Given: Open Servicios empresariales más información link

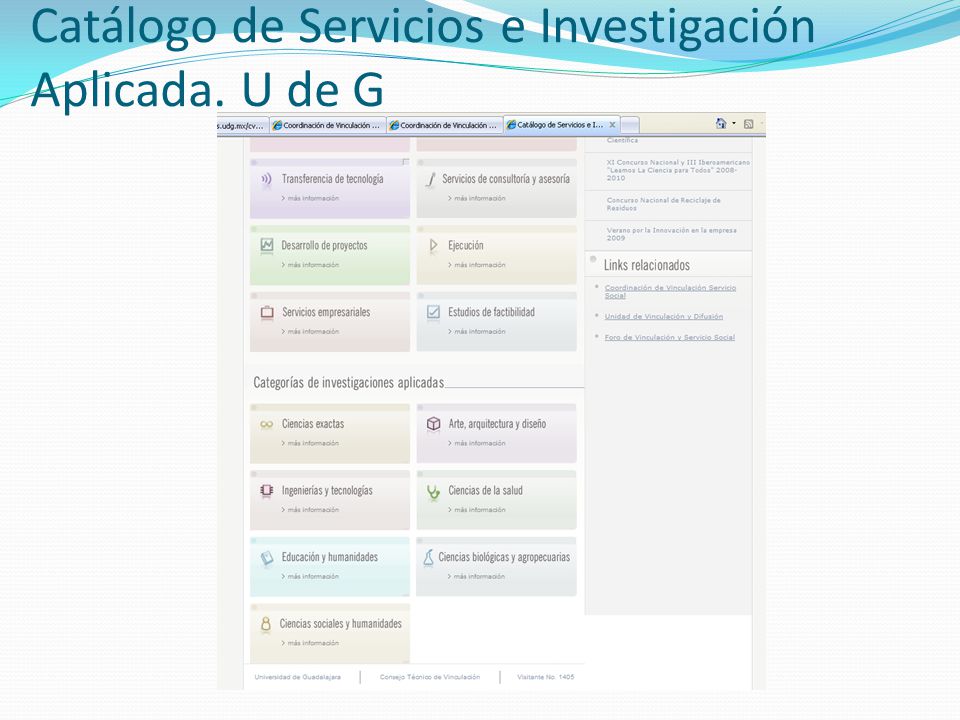Looking at the screenshot, I should [310, 332].
